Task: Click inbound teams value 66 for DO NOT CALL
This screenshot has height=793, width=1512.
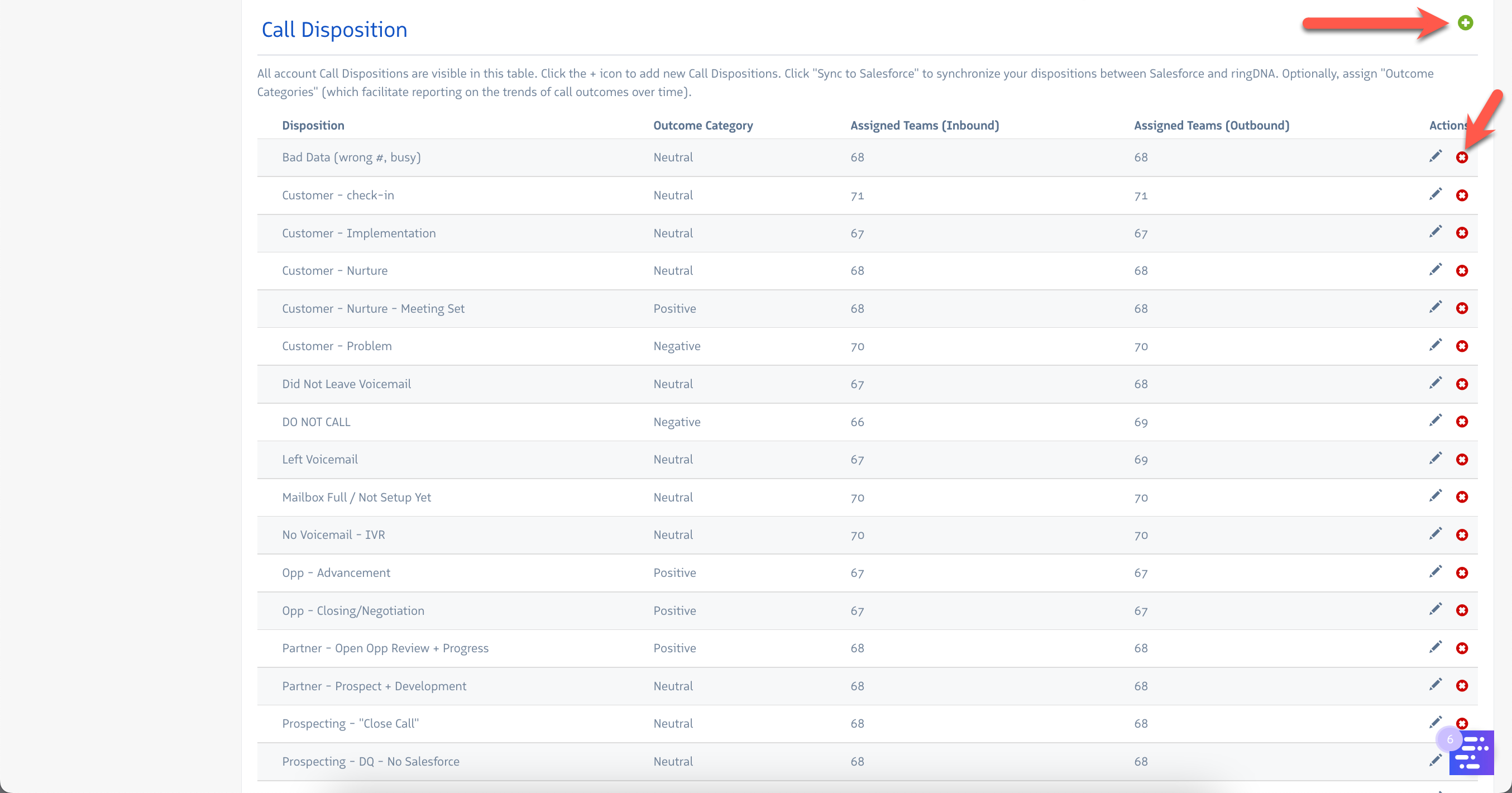Action: (x=857, y=422)
